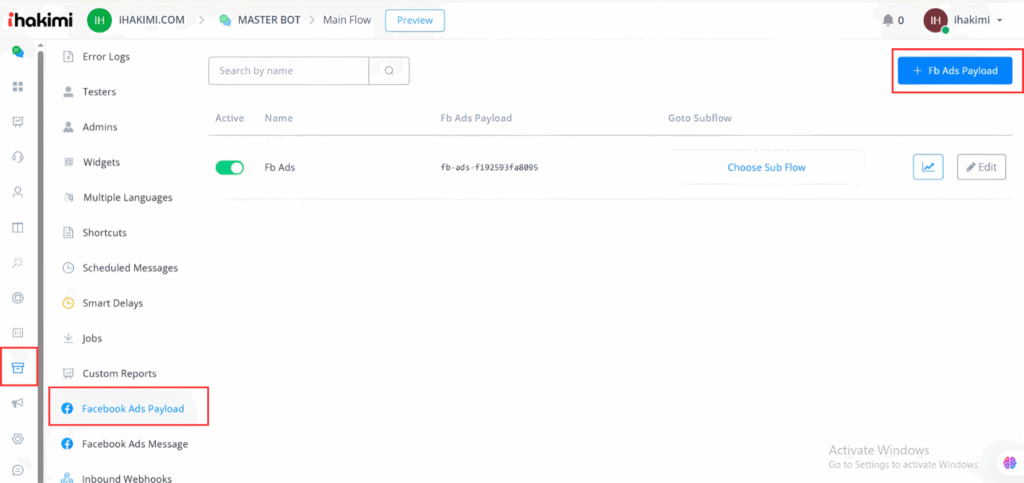Click the Edit button for Fb Ads
Image resolution: width=1024 pixels, height=483 pixels.
pos(981,167)
